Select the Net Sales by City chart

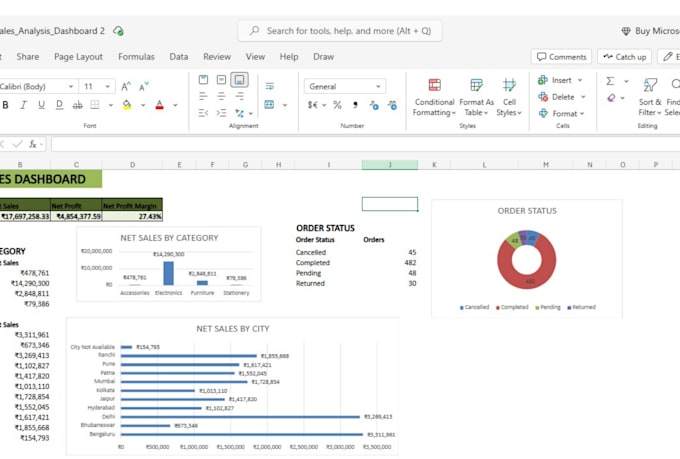coord(232,386)
